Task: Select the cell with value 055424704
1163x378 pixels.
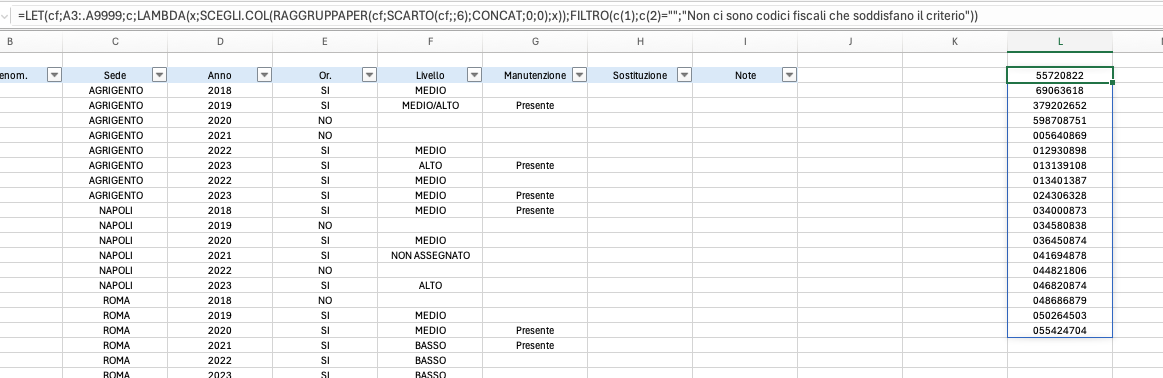Action: (1060, 330)
